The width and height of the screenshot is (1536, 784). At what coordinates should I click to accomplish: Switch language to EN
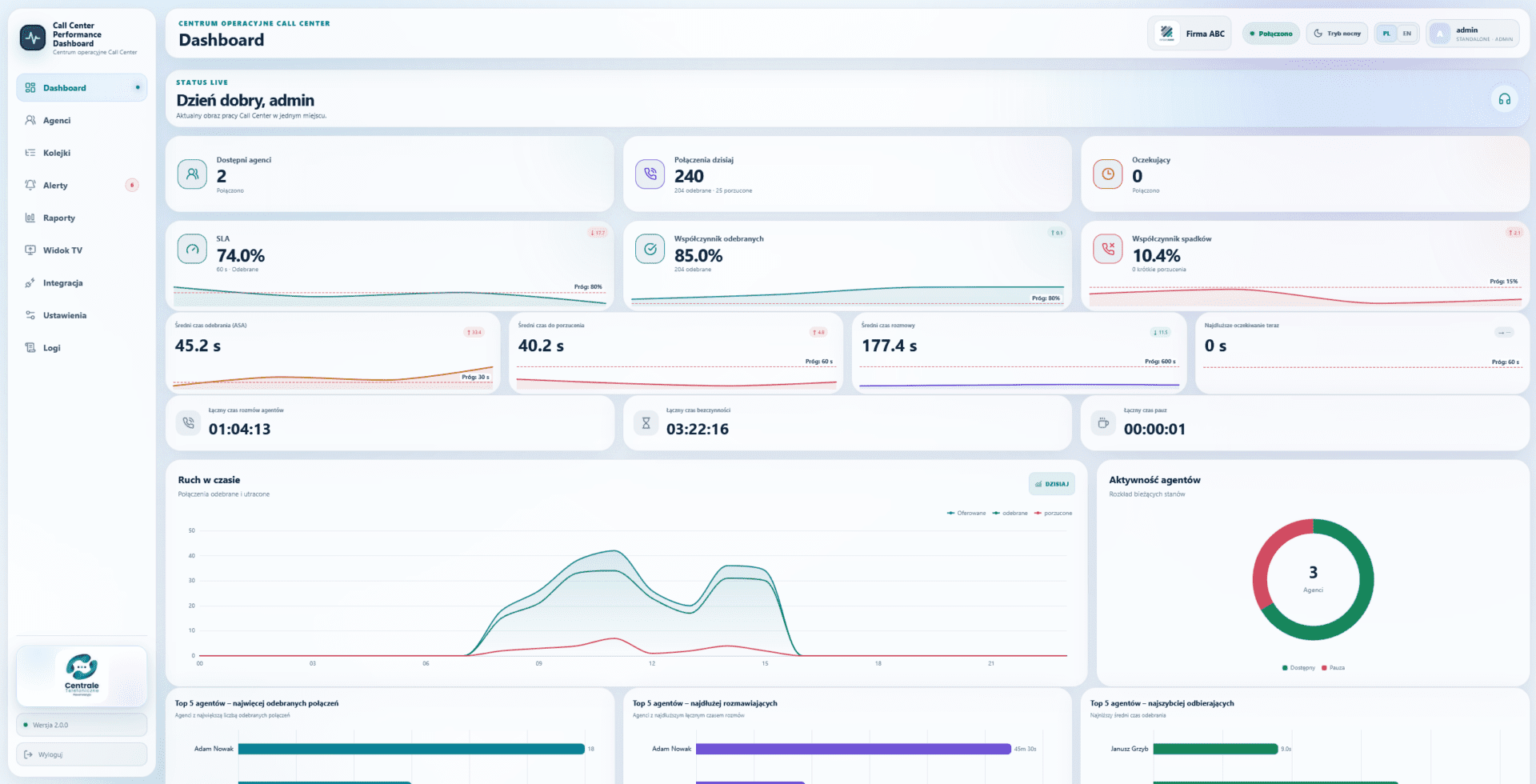(x=1407, y=34)
